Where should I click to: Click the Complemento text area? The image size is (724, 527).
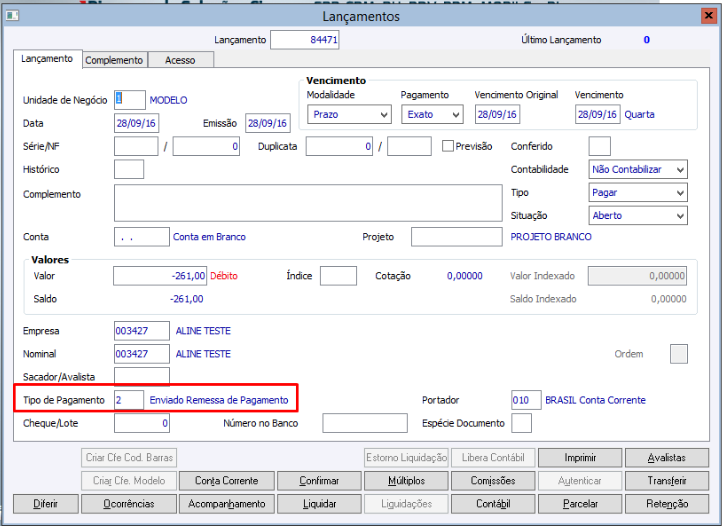[308, 203]
